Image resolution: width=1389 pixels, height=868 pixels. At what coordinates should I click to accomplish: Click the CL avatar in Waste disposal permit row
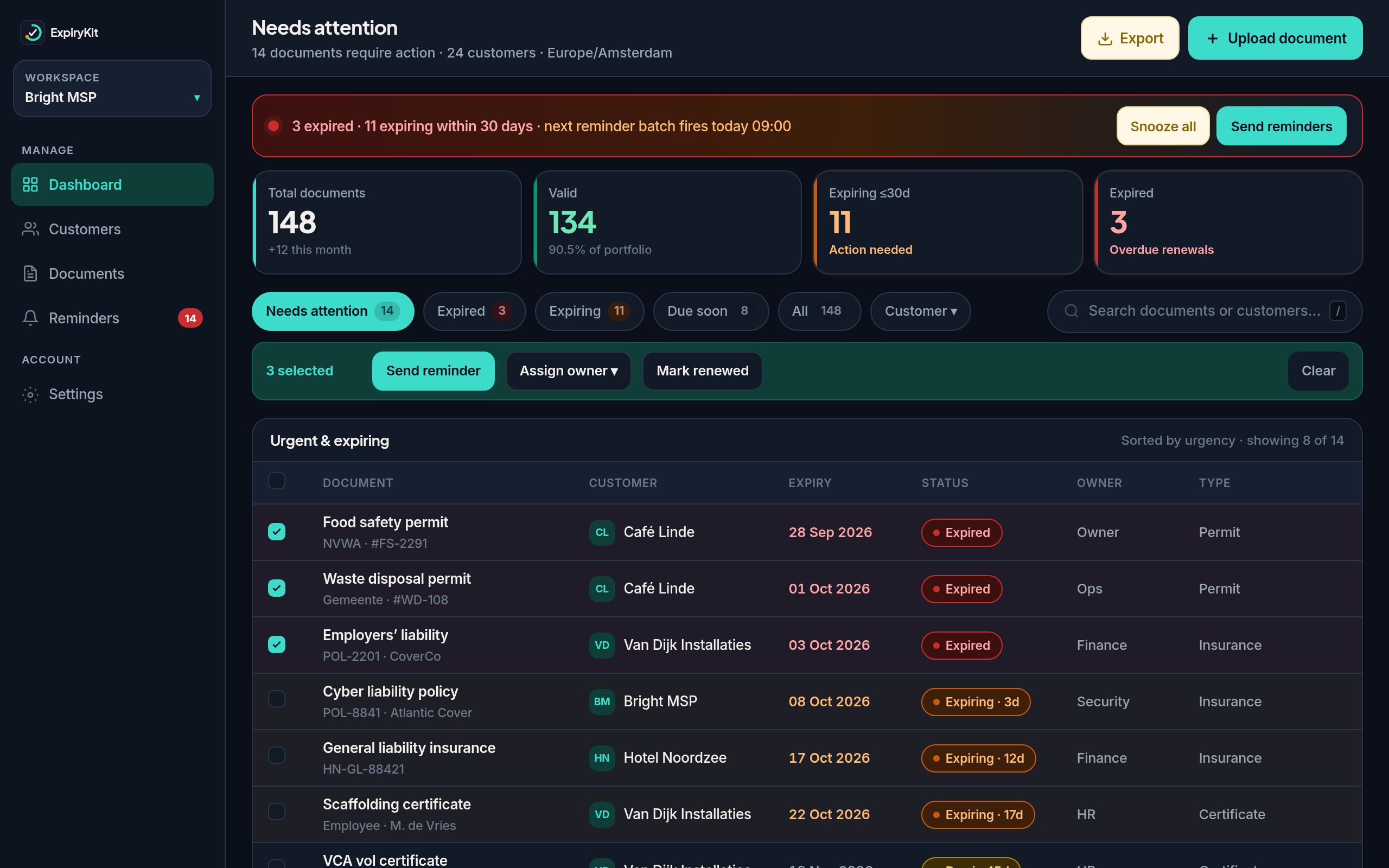point(602,589)
